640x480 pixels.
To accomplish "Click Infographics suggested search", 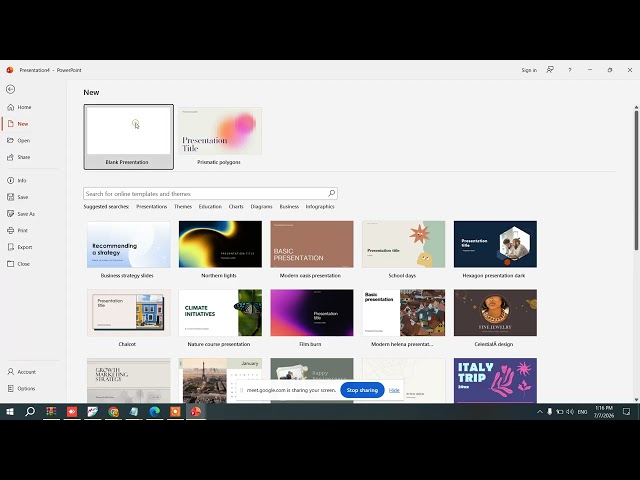I will coord(320,207).
